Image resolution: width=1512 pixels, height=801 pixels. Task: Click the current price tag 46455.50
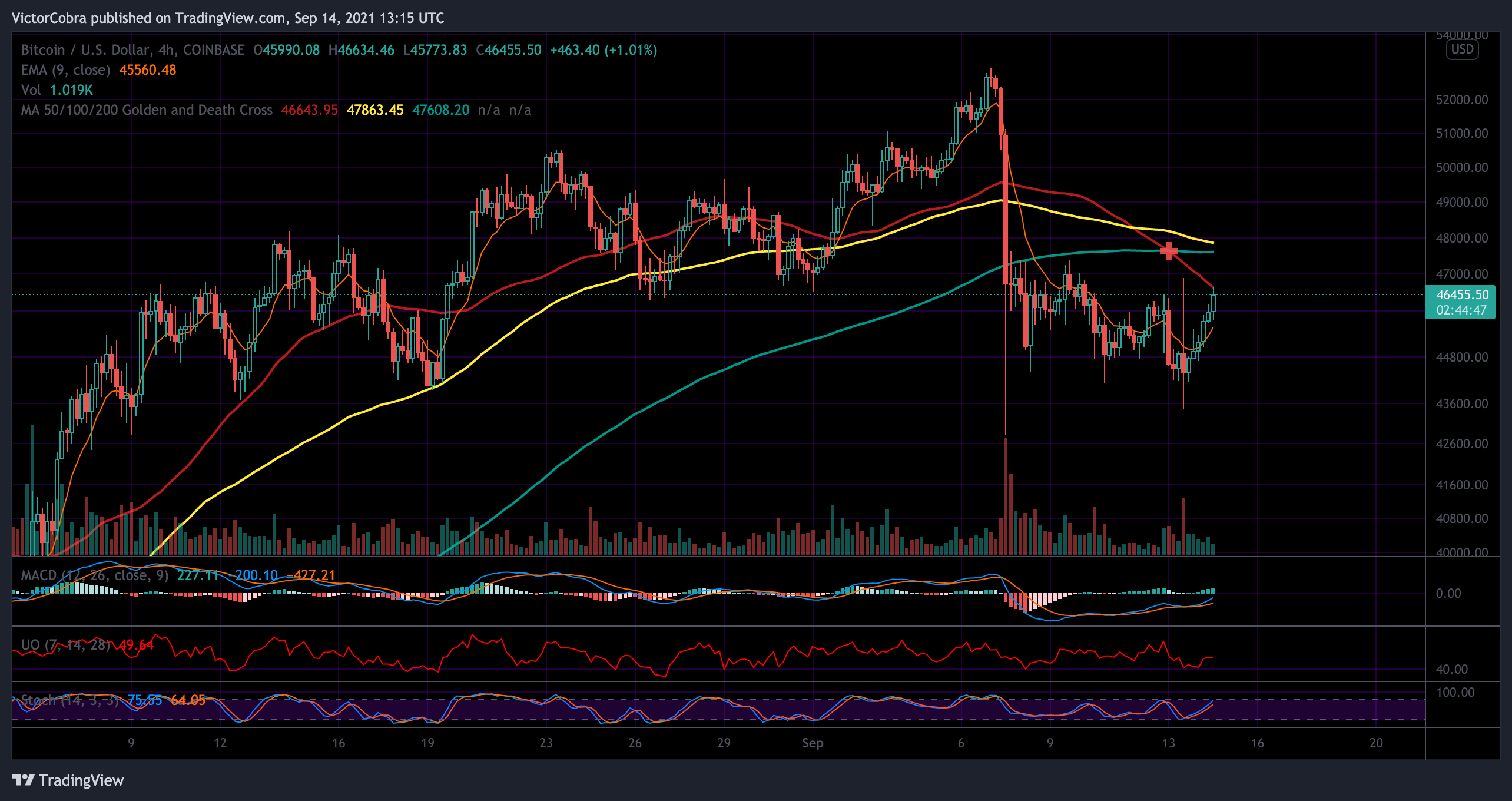point(1460,302)
